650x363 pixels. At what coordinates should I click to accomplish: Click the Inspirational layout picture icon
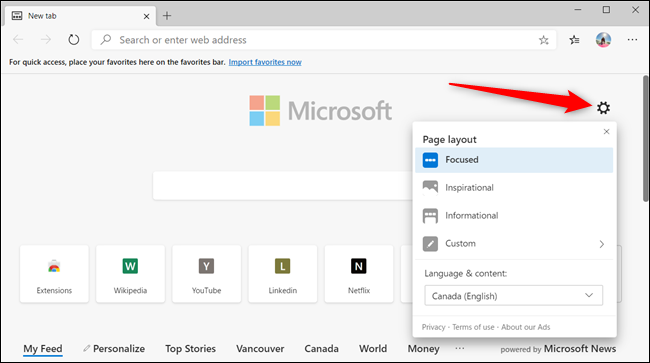coord(430,188)
